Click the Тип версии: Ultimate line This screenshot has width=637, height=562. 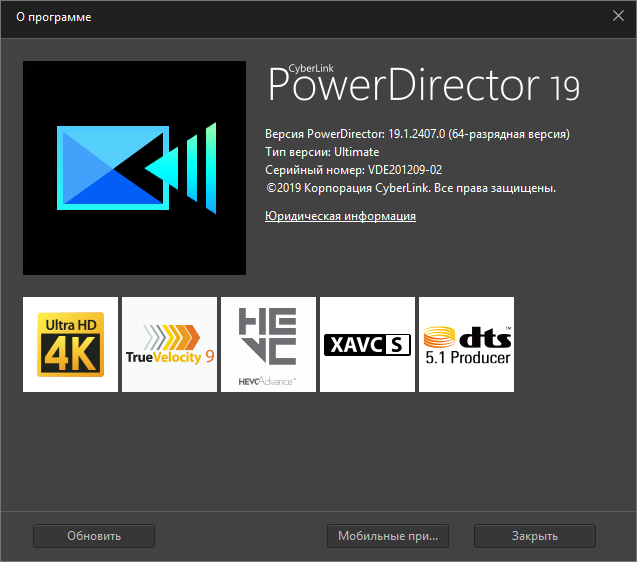pyautogui.click(x=322, y=152)
